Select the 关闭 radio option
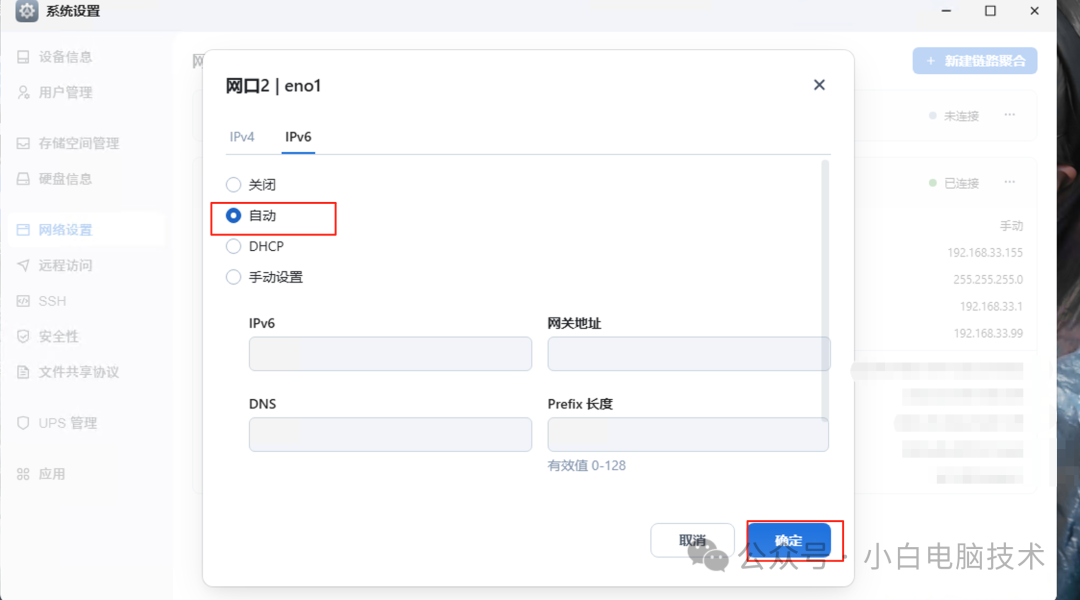 tap(235, 184)
